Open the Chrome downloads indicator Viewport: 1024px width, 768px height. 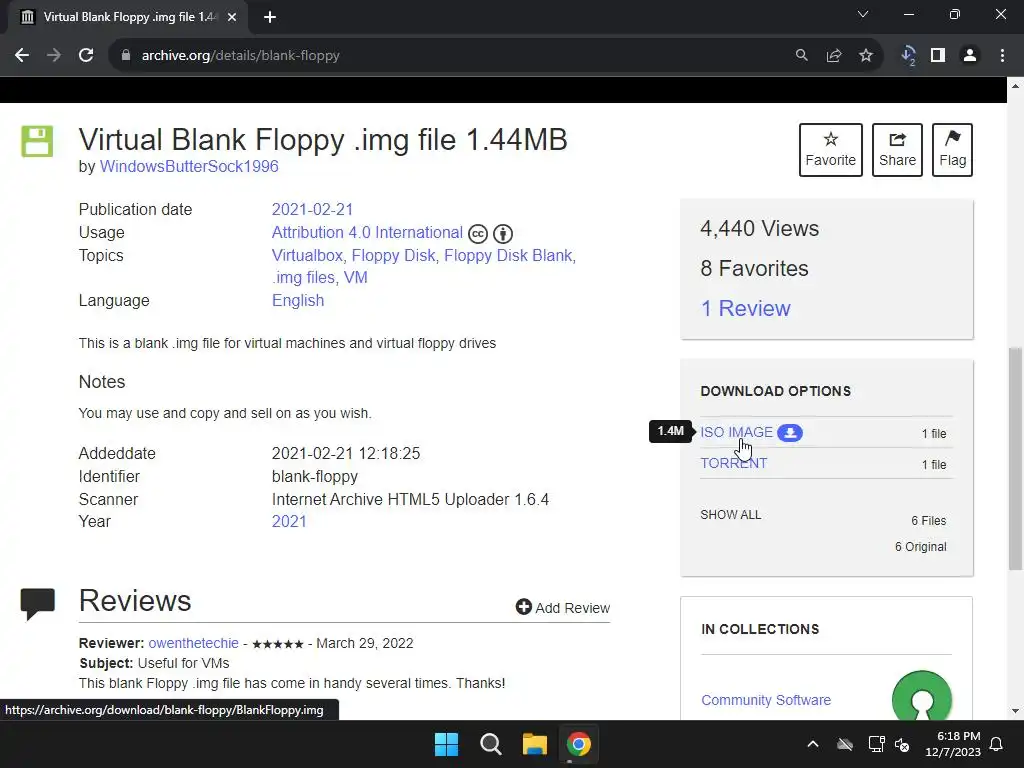click(x=908, y=56)
